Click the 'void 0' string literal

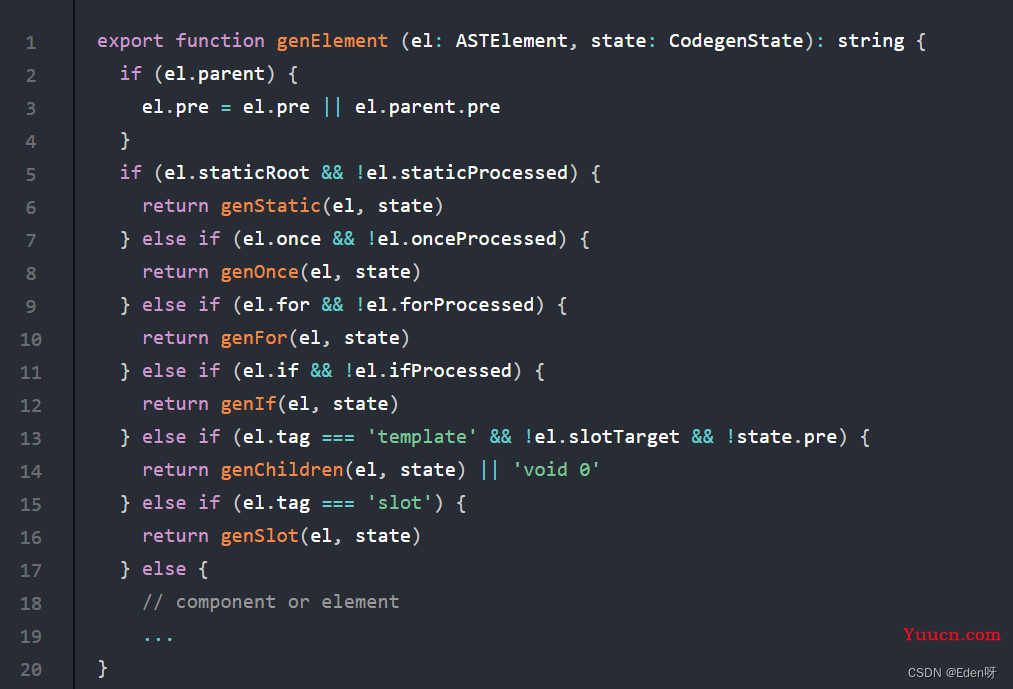556,470
